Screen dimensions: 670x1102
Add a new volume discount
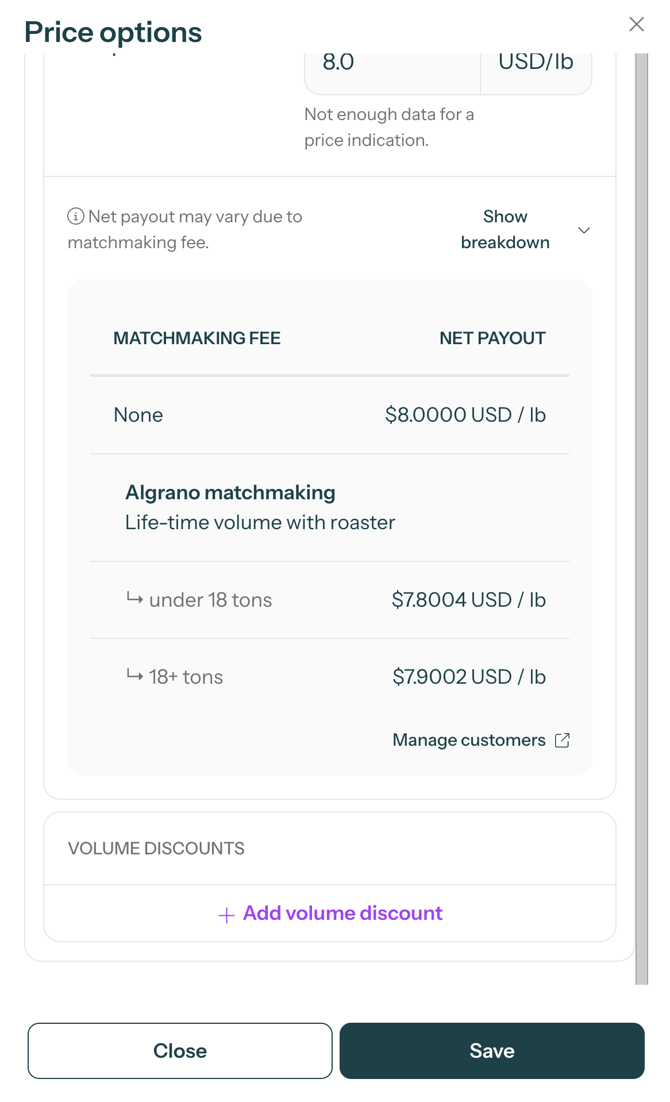pyautogui.click(x=330, y=914)
